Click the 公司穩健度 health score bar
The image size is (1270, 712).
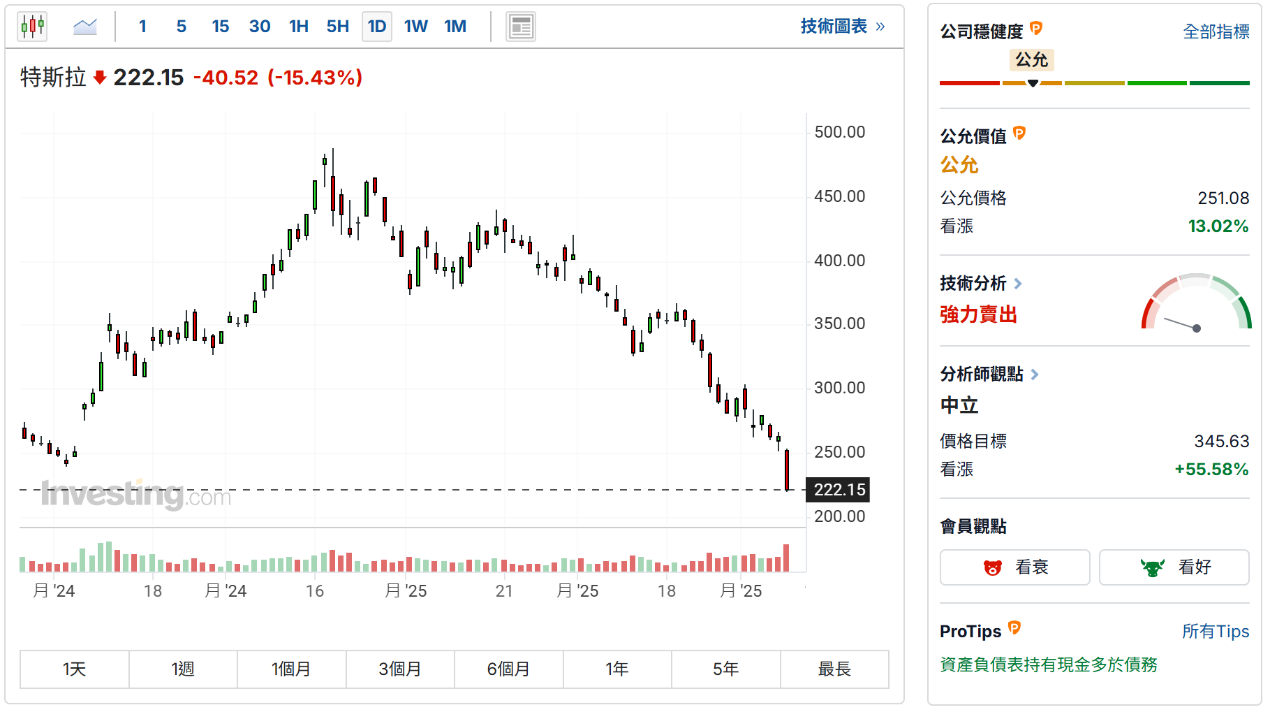[1095, 83]
